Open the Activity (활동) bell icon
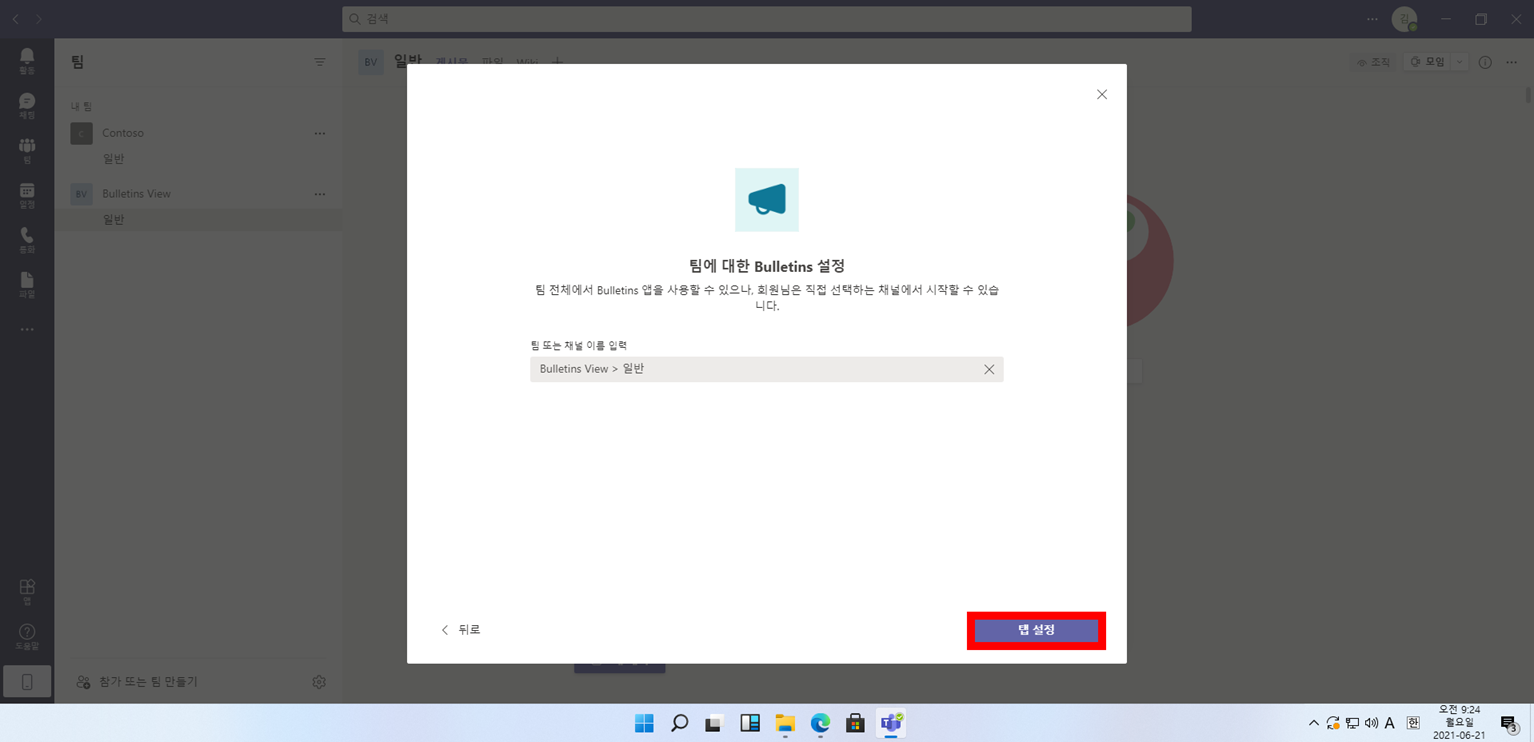1534x742 pixels. [27, 60]
